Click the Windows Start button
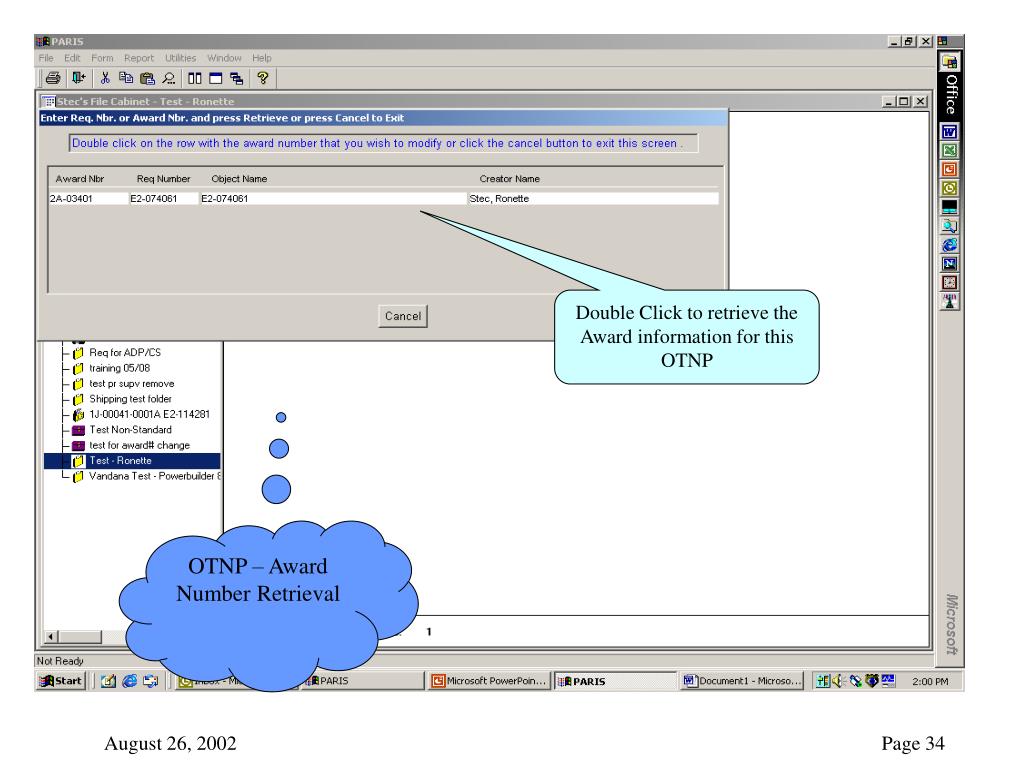Viewport: 1024px width, 768px height. click(x=61, y=681)
